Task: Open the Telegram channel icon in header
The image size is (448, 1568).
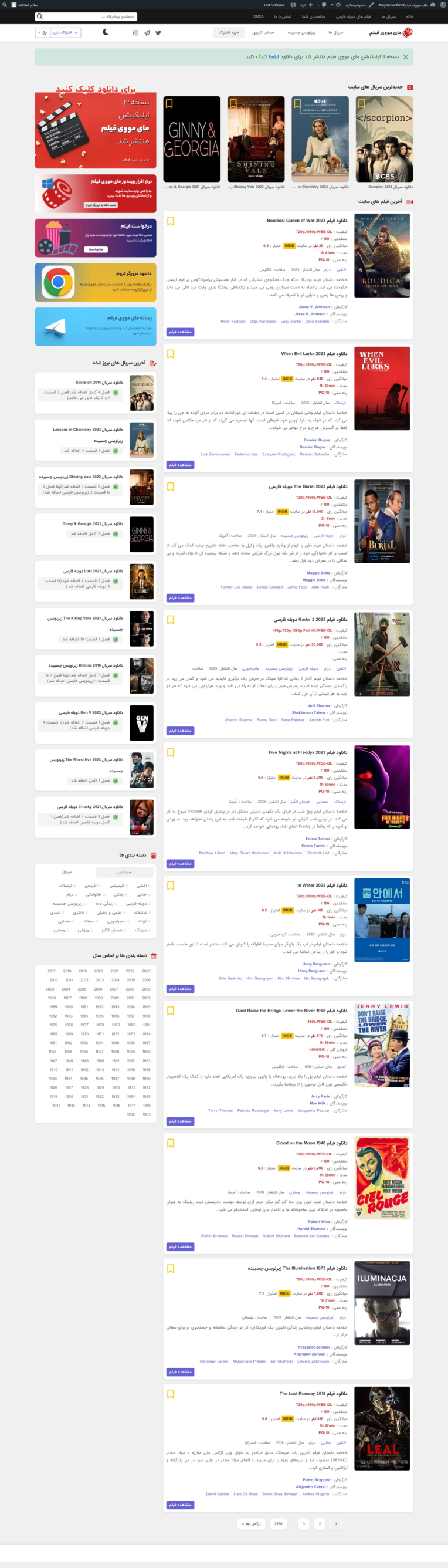Action: coord(147,33)
